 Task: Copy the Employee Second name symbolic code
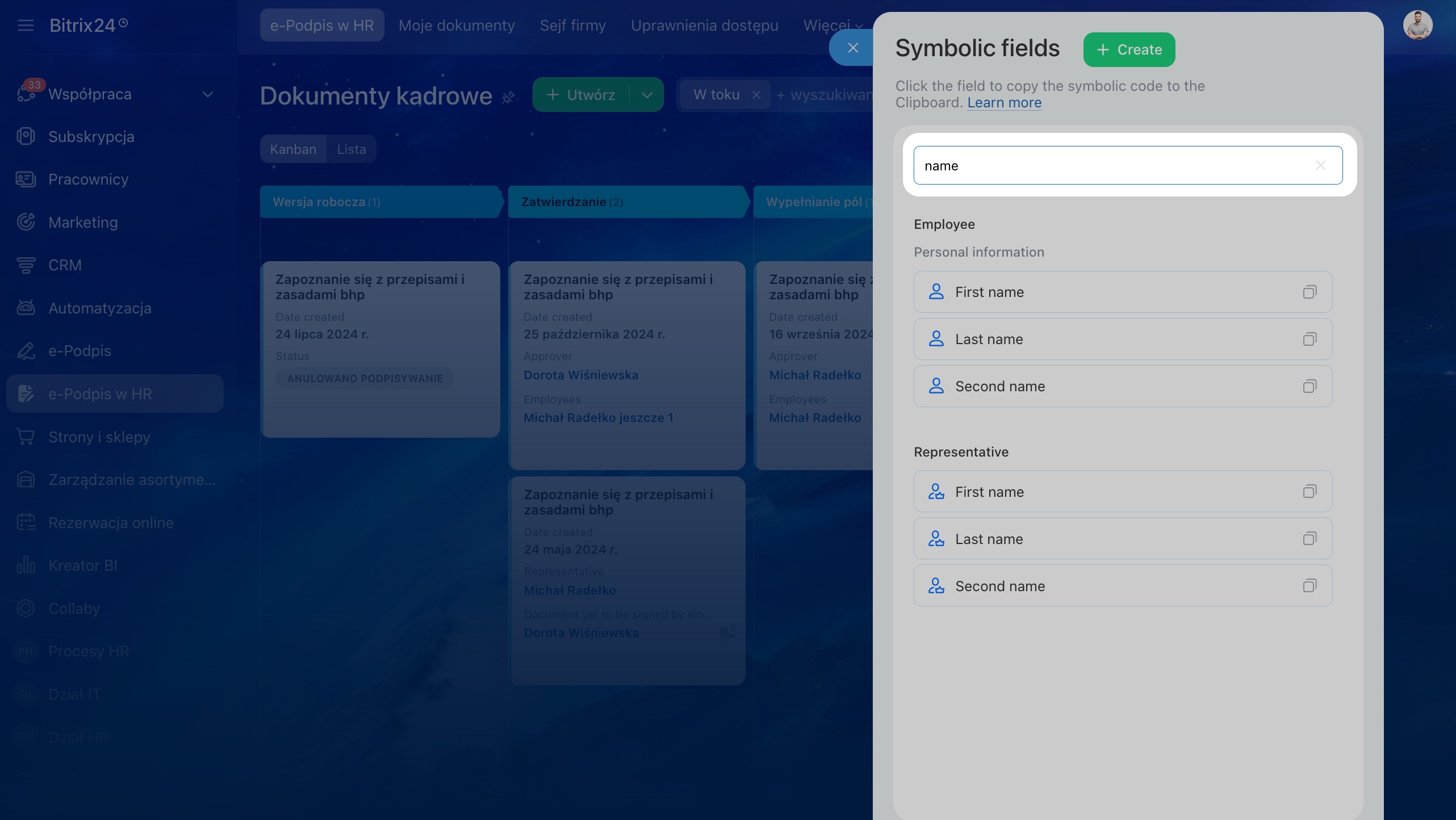[x=1309, y=386]
